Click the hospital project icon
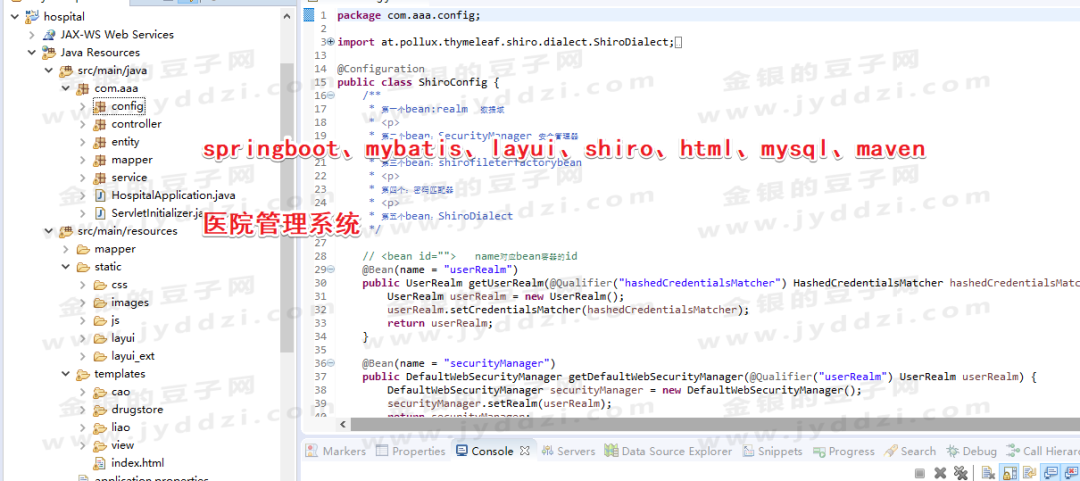This screenshot has height=481, width=1080. click(x=33, y=17)
